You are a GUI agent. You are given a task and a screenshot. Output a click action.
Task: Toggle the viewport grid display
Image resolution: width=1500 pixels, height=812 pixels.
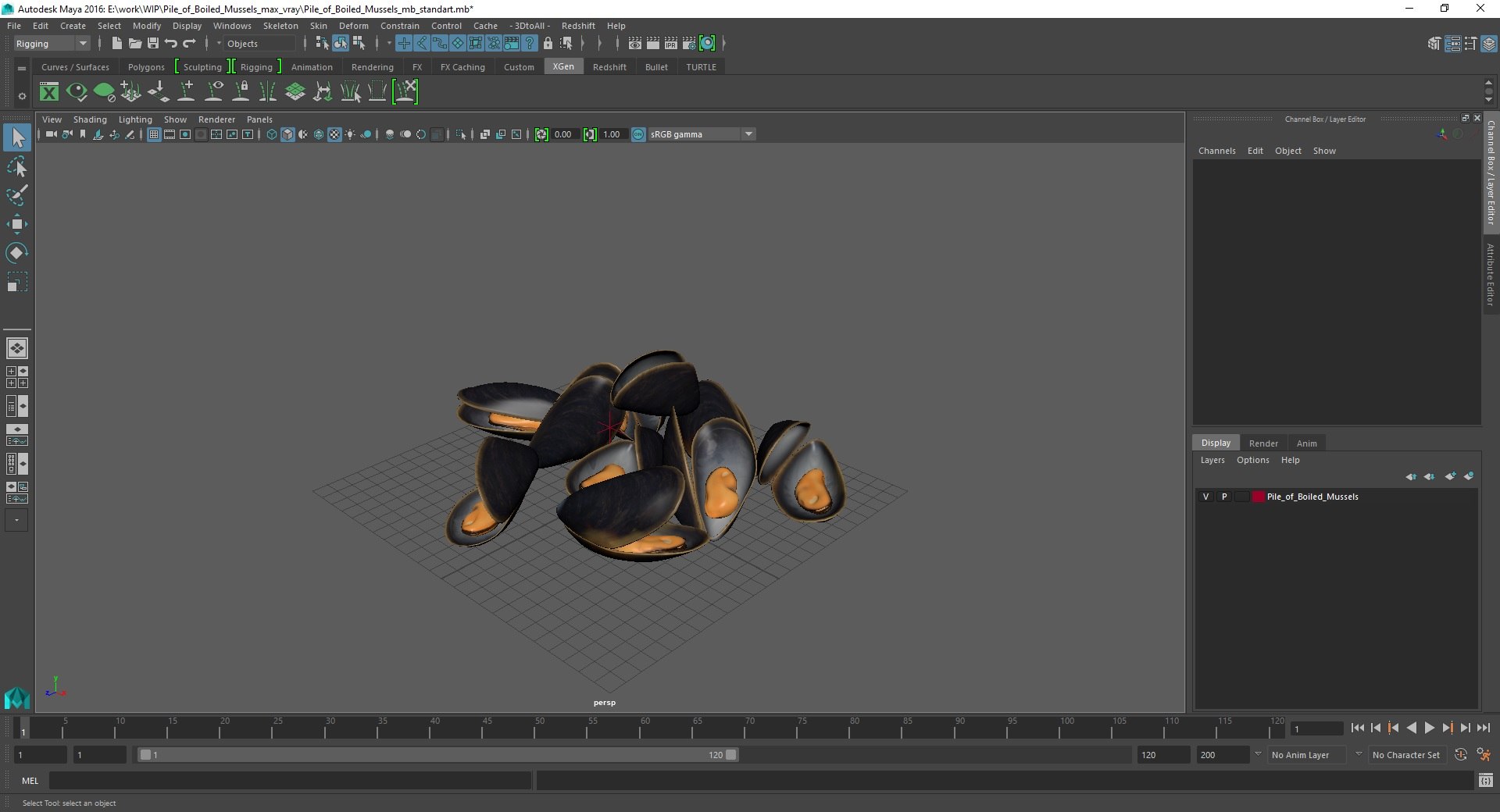[x=154, y=134]
